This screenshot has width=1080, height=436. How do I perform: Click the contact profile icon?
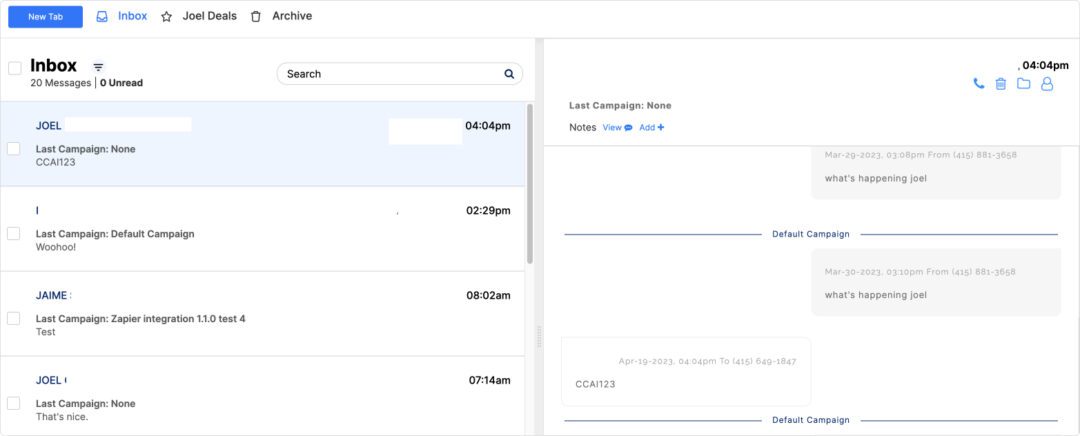point(1047,84)
